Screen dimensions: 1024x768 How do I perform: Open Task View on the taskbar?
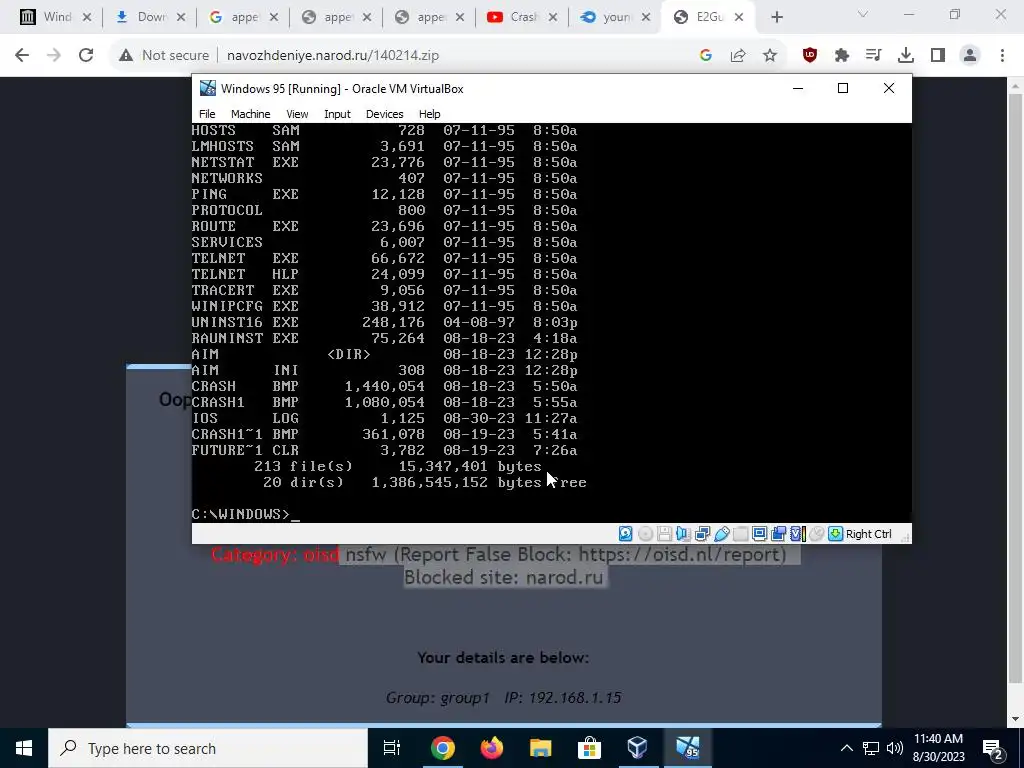tap(392, 748)
